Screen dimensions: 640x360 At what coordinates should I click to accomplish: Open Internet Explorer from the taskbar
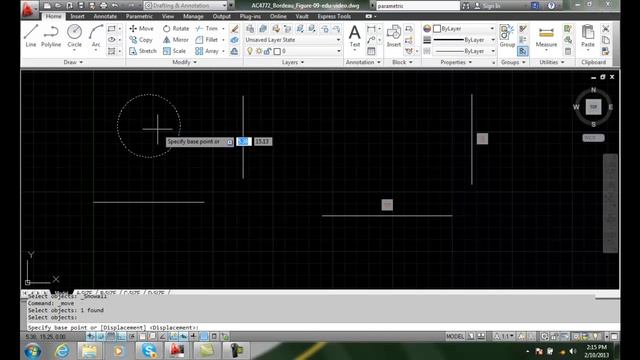pos(62,351)
